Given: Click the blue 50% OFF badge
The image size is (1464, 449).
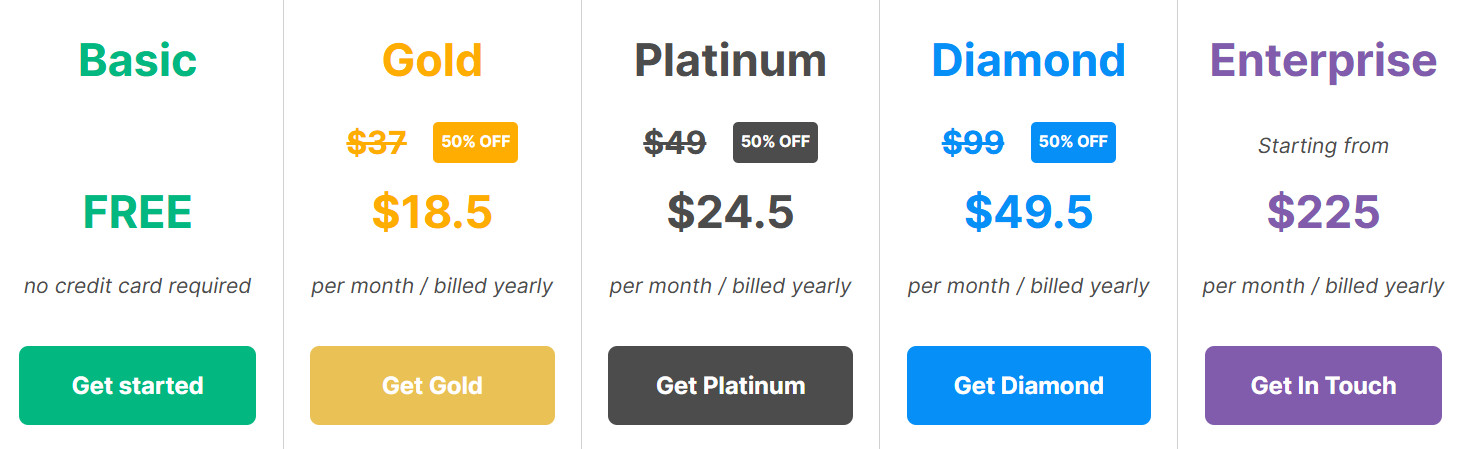Looking at the screenshot, I should pyautogui.click(x=1073, y=142).
